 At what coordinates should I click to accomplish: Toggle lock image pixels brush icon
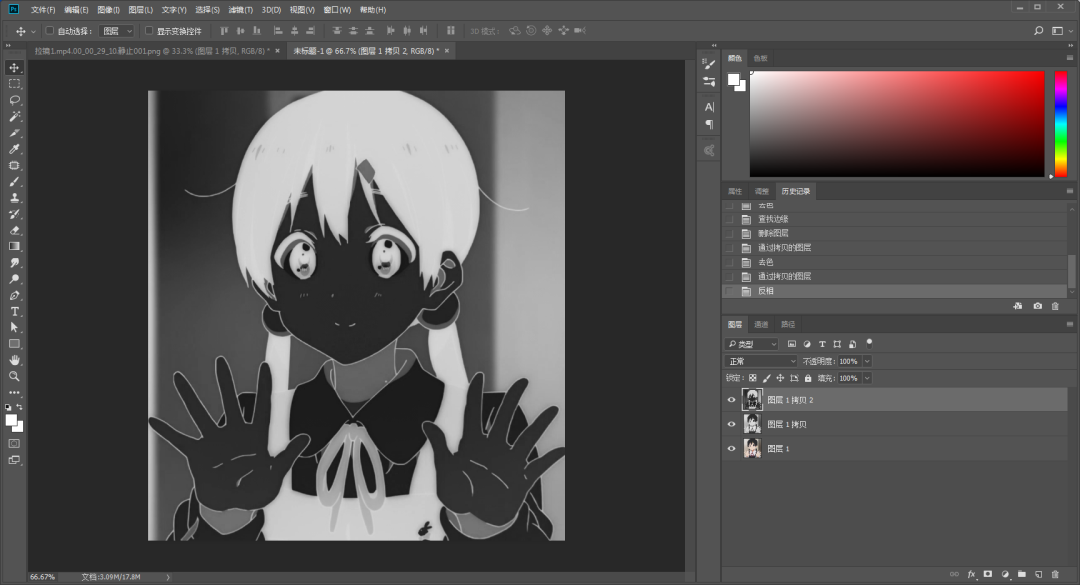click(x=767, y=378)
